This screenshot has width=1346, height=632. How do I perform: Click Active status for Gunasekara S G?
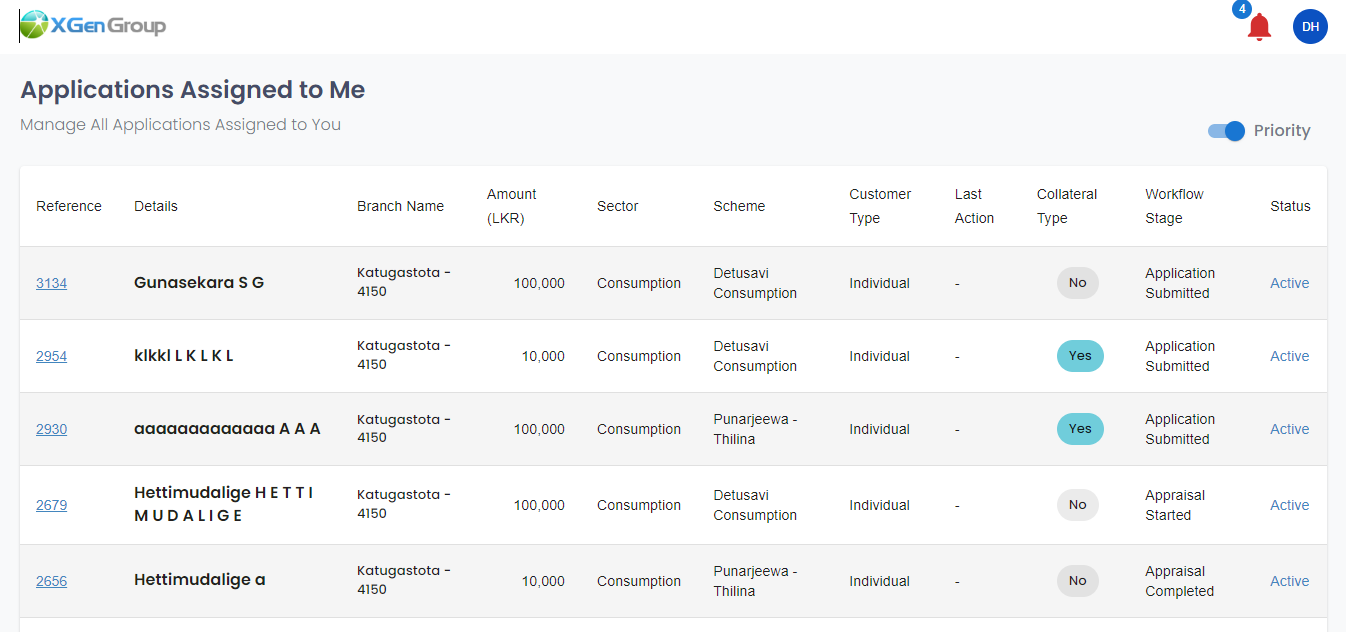tap(1289, 283)
